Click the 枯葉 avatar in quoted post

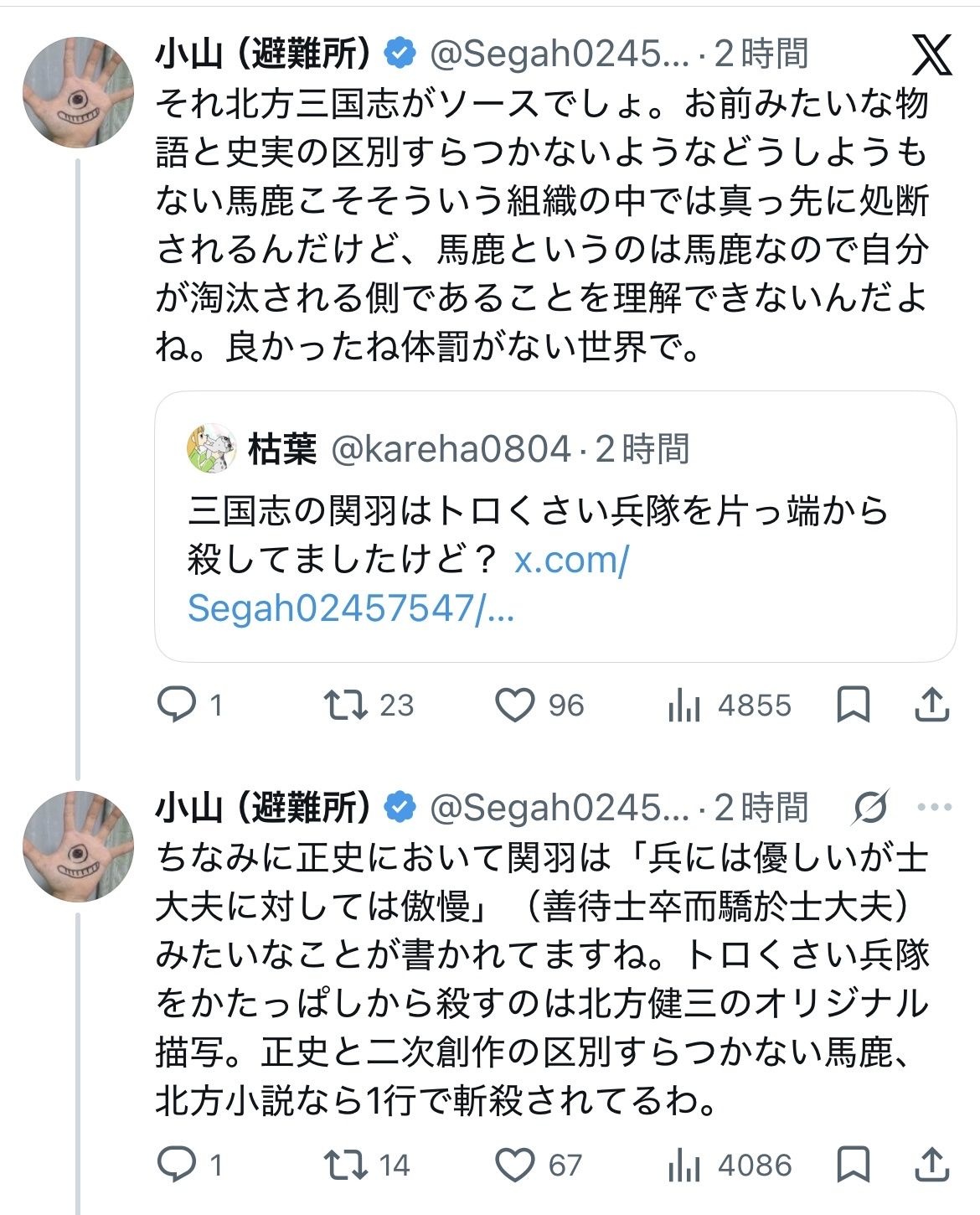(210, 449)
